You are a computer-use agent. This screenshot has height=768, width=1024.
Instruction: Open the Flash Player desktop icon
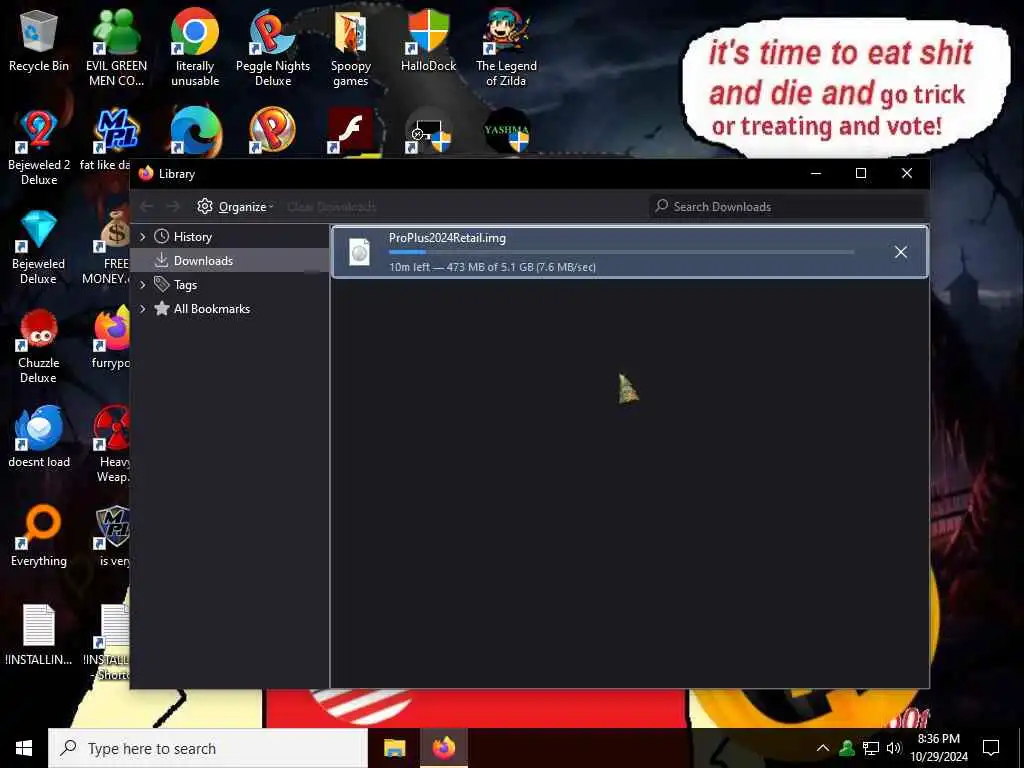click(350, 131)
